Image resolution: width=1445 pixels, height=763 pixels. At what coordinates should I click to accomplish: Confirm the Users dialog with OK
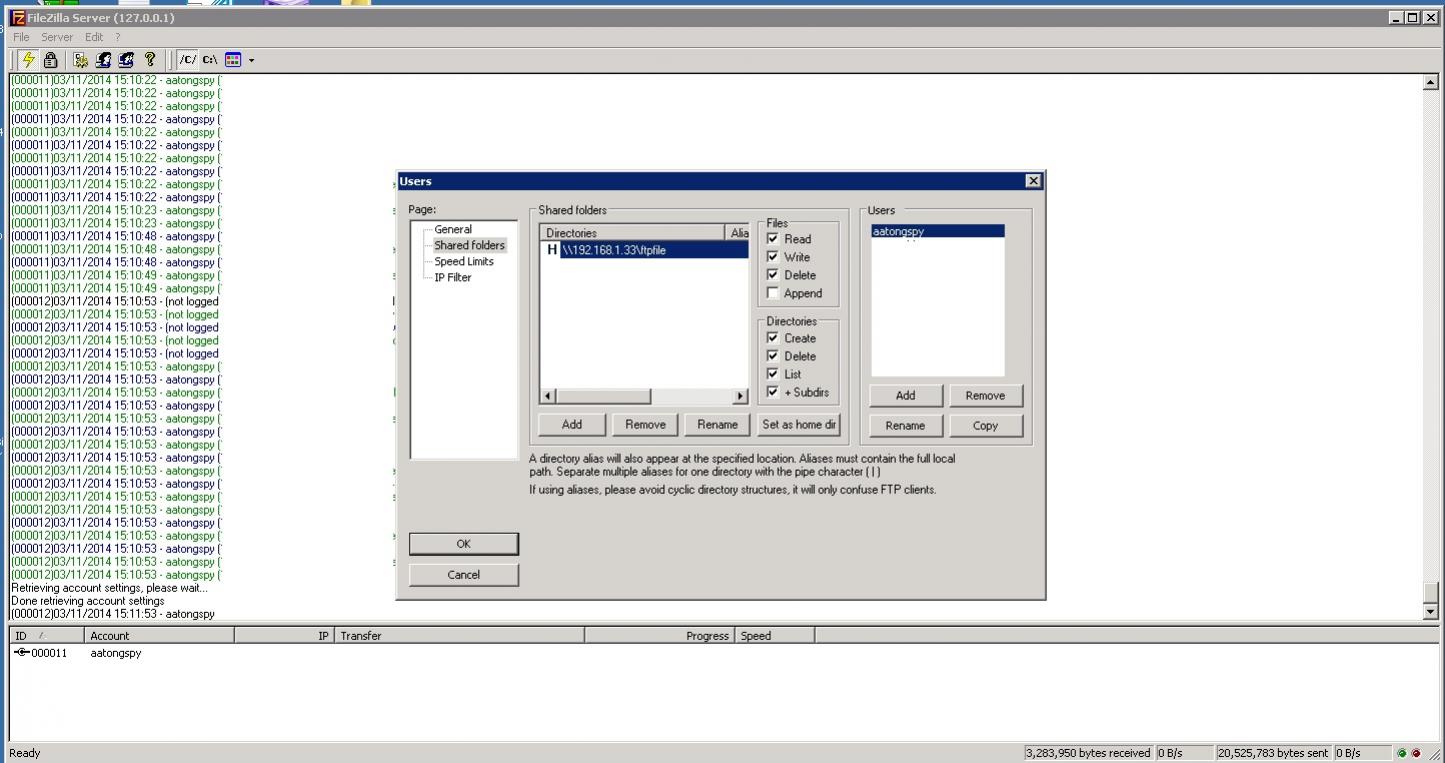[x=464, y=544]
